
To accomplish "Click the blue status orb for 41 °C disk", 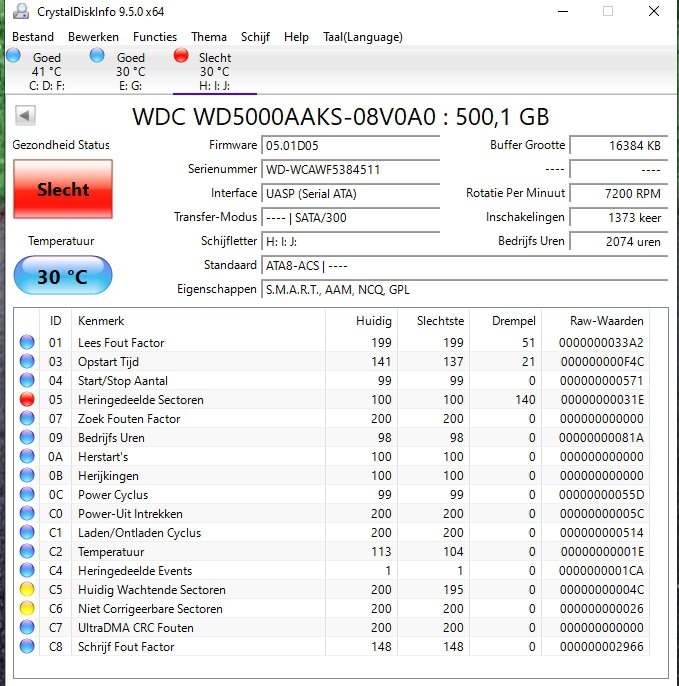I will click(x=14, y=56).
